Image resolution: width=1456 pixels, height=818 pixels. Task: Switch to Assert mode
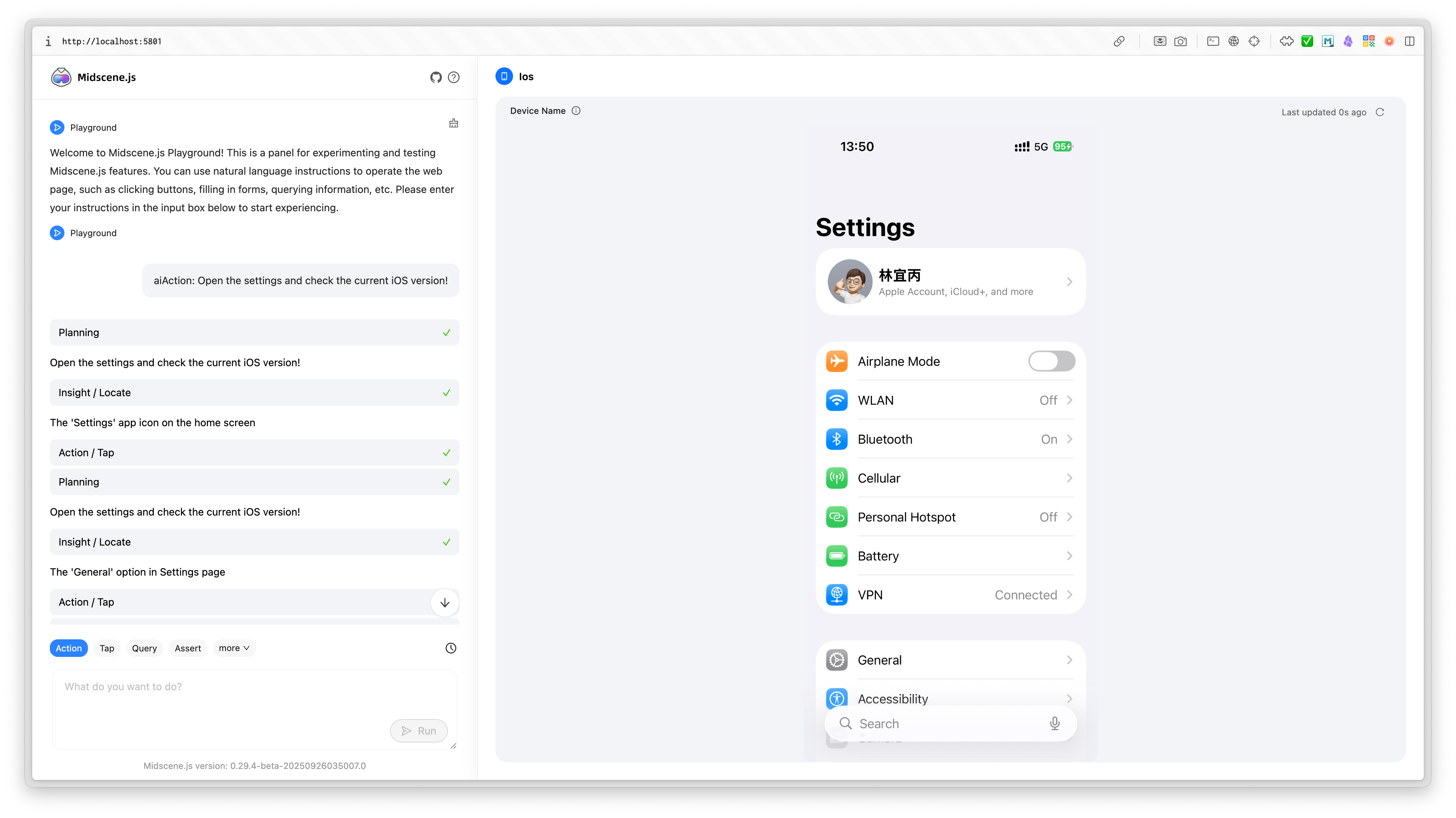187,648
